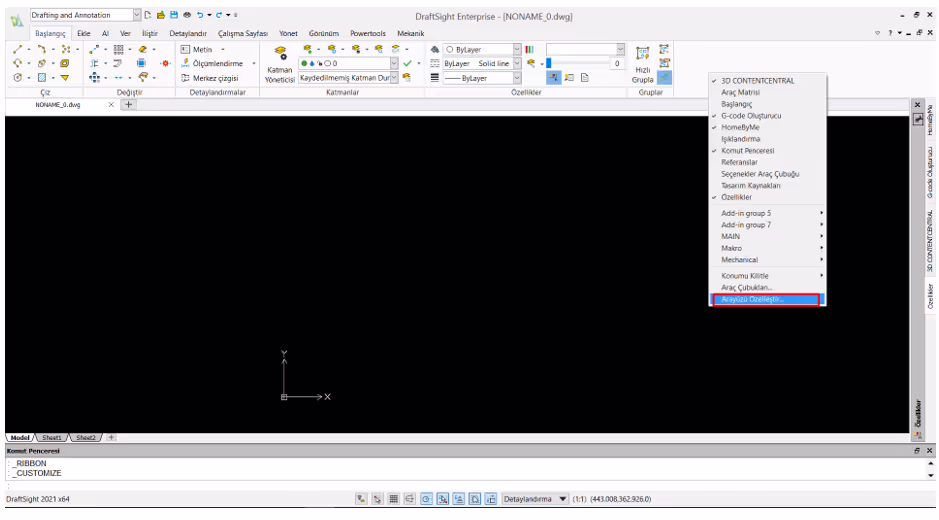939x520 pixels.
Task: Select the Line draw tool
Action: pos(17,49)
